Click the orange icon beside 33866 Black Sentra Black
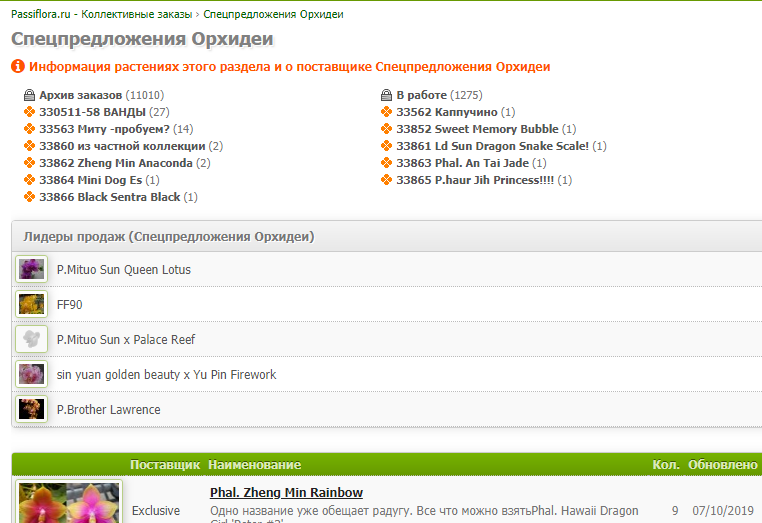This screenshot has height=523, width=762. 29,197
